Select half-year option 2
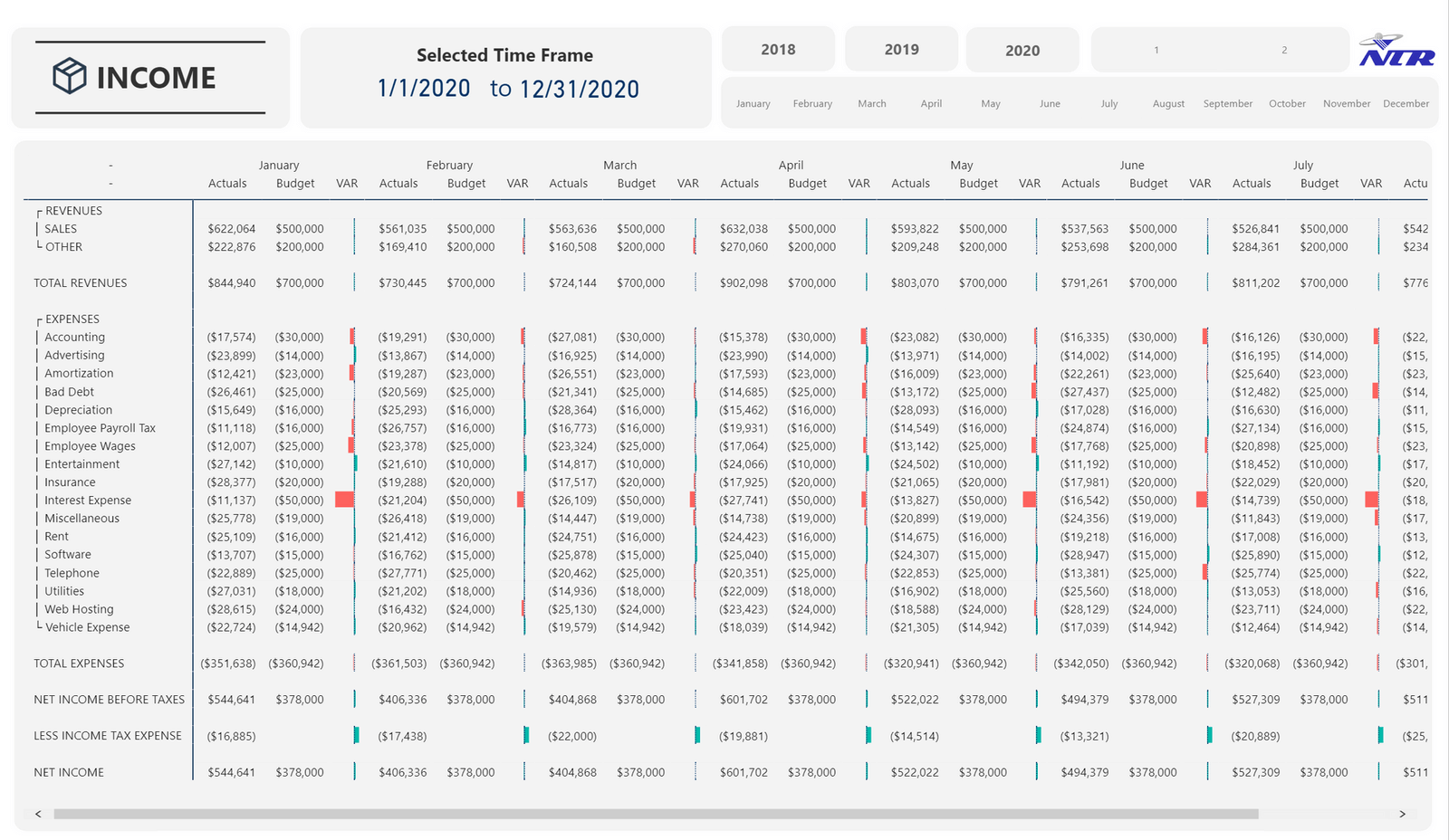 point(1284,50)
